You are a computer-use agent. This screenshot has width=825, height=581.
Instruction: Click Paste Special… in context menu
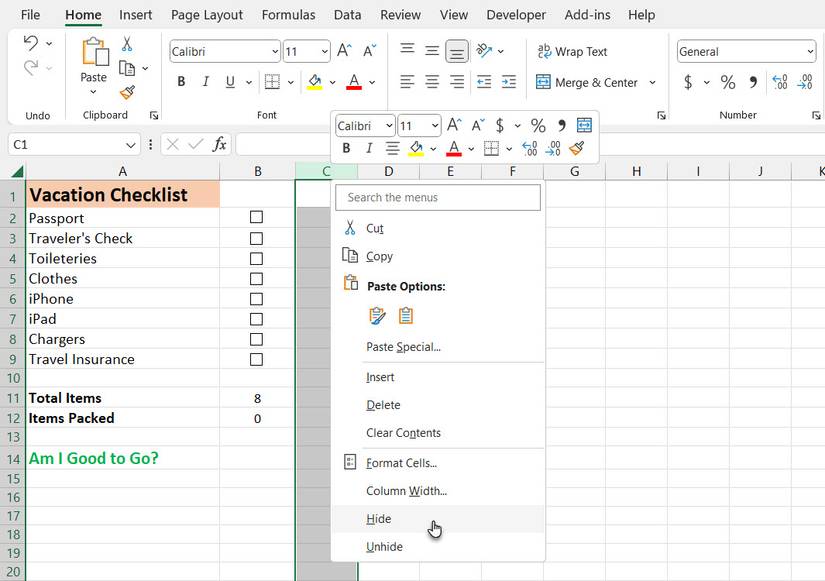click(439, 347)
